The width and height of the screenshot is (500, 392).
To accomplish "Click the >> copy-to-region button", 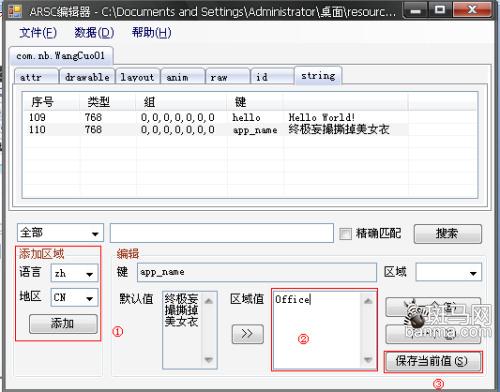I will coord(247,334).
